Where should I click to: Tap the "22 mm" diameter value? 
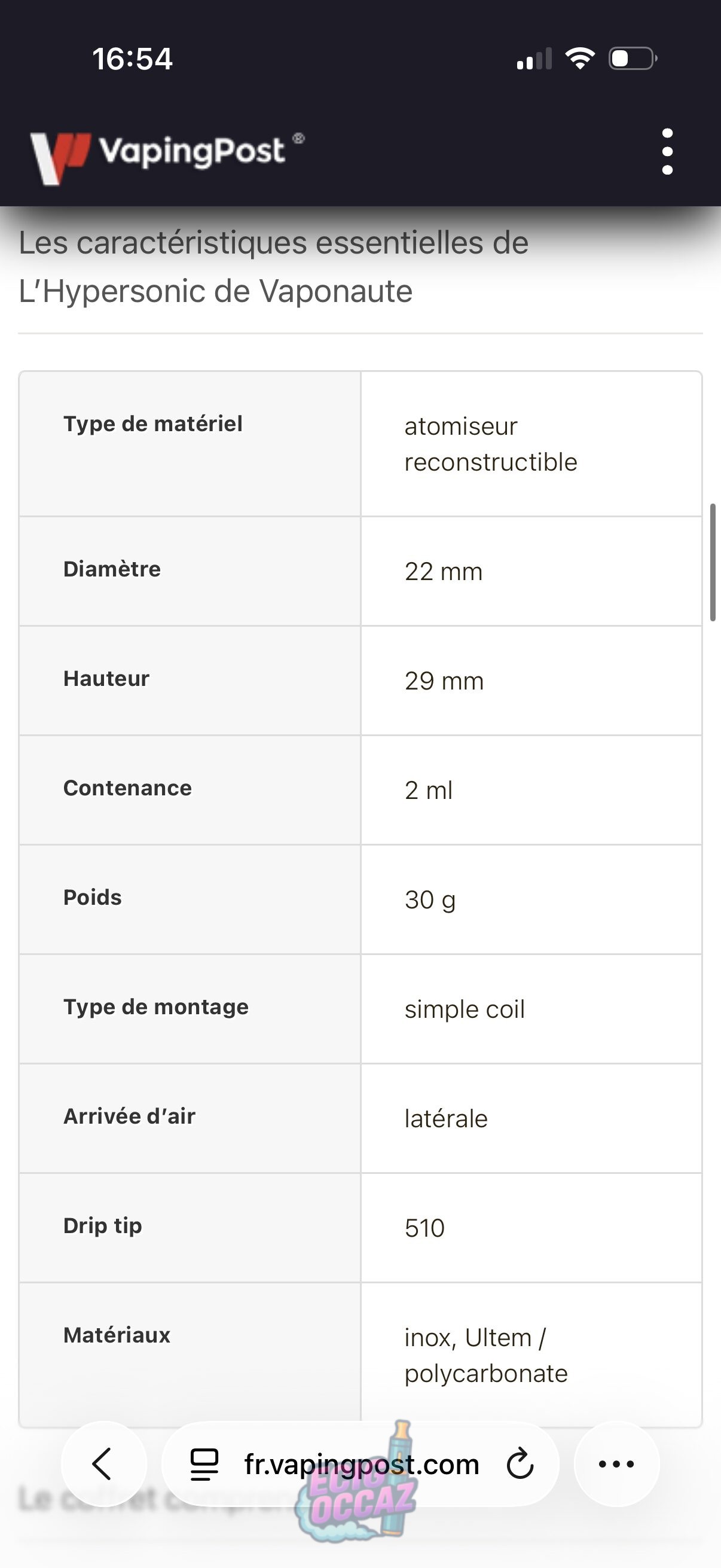[444, 572]
